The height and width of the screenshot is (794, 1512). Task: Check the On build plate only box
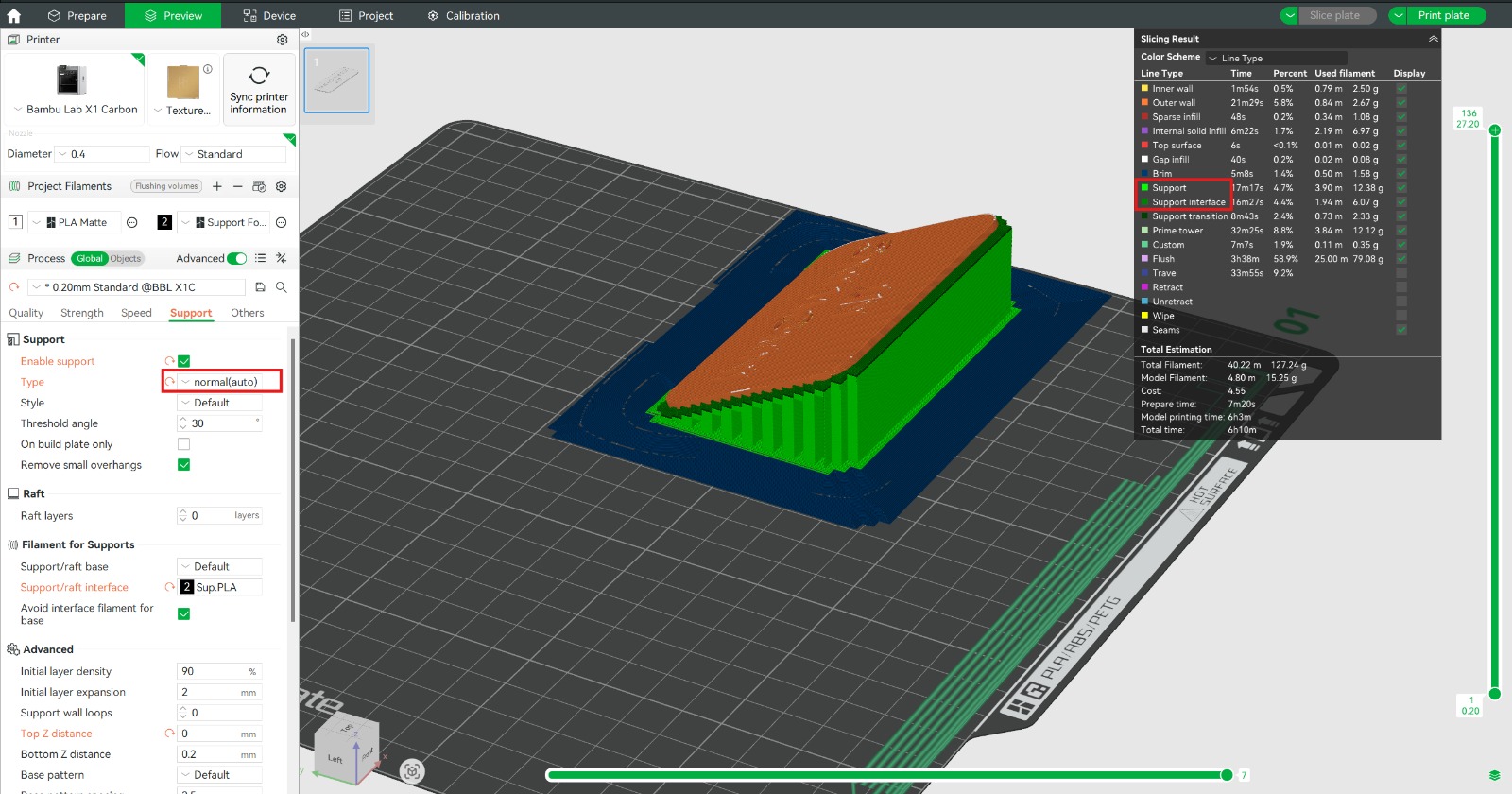coord(184,444)
